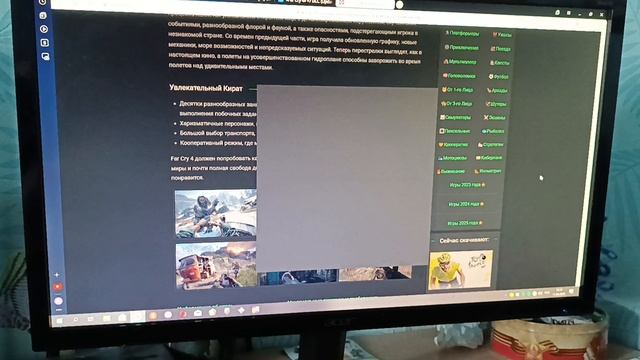Viewport: 640px width, 360px height.
Task: Open the white round icon in browser sidebar
Action: pos(58,301)
